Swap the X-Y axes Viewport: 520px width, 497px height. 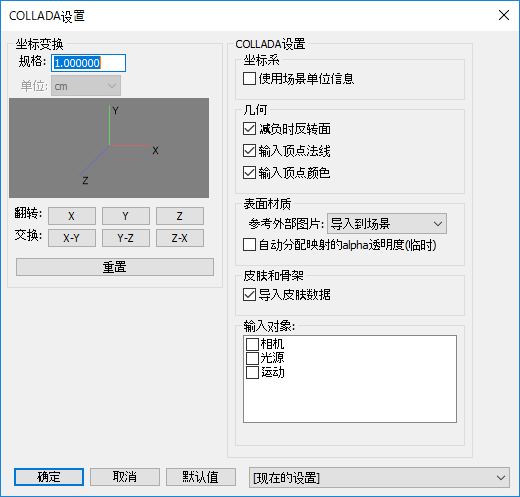72,238
